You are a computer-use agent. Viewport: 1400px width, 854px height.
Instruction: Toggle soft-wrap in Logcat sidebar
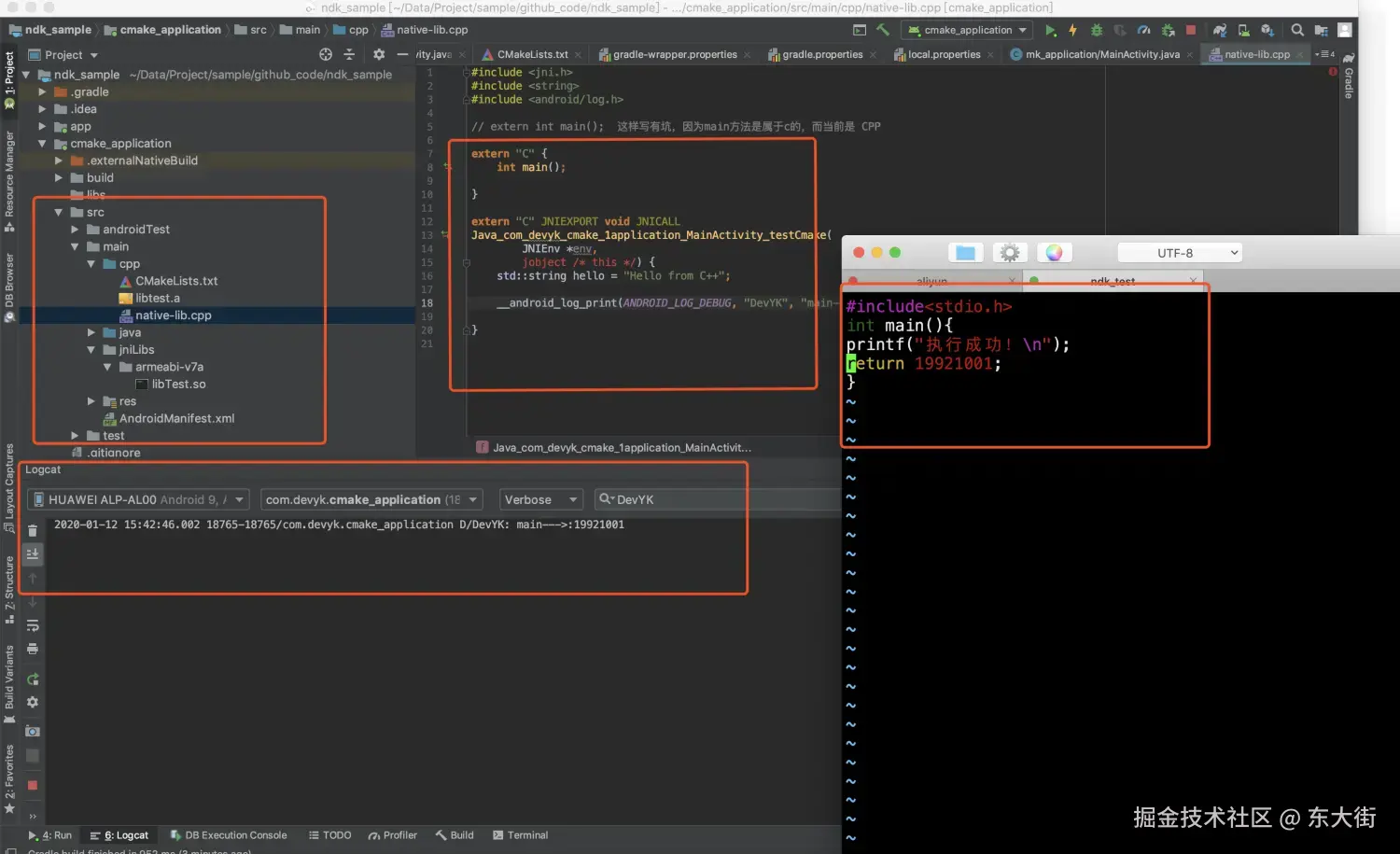(33, 625)
